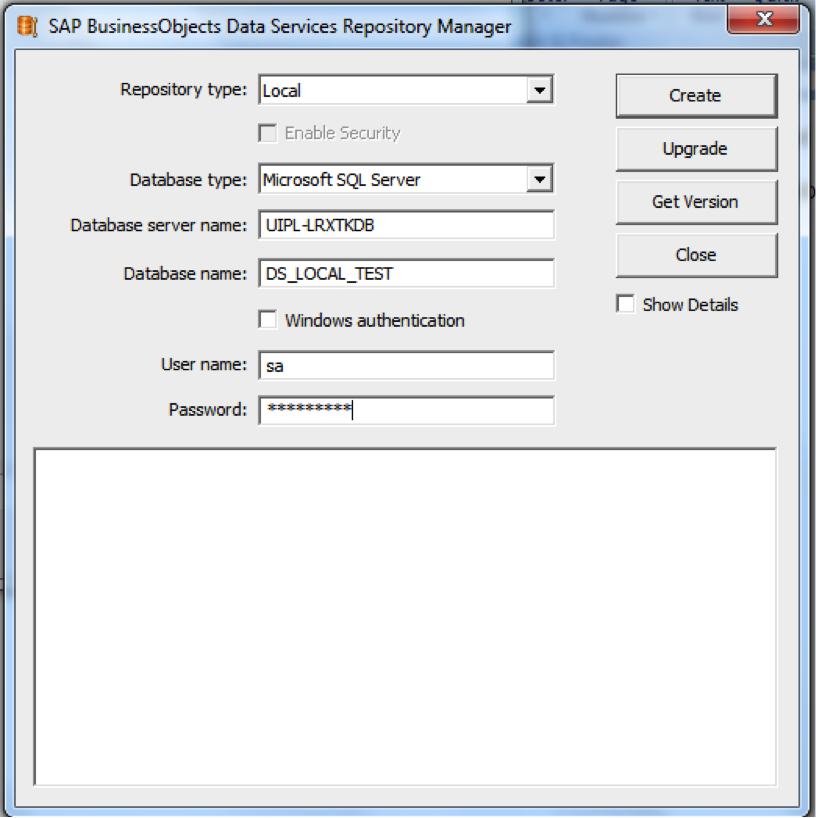Click the Create button

click(696, 95)
